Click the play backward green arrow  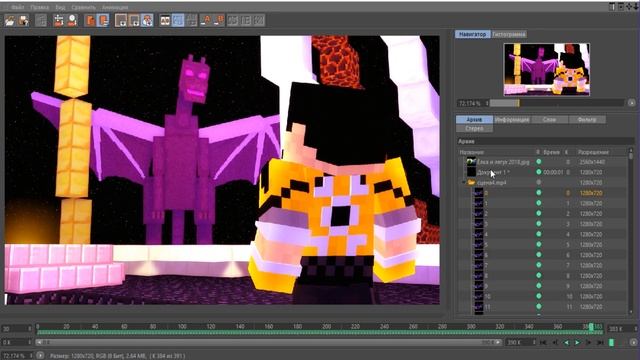coord(566,342)
